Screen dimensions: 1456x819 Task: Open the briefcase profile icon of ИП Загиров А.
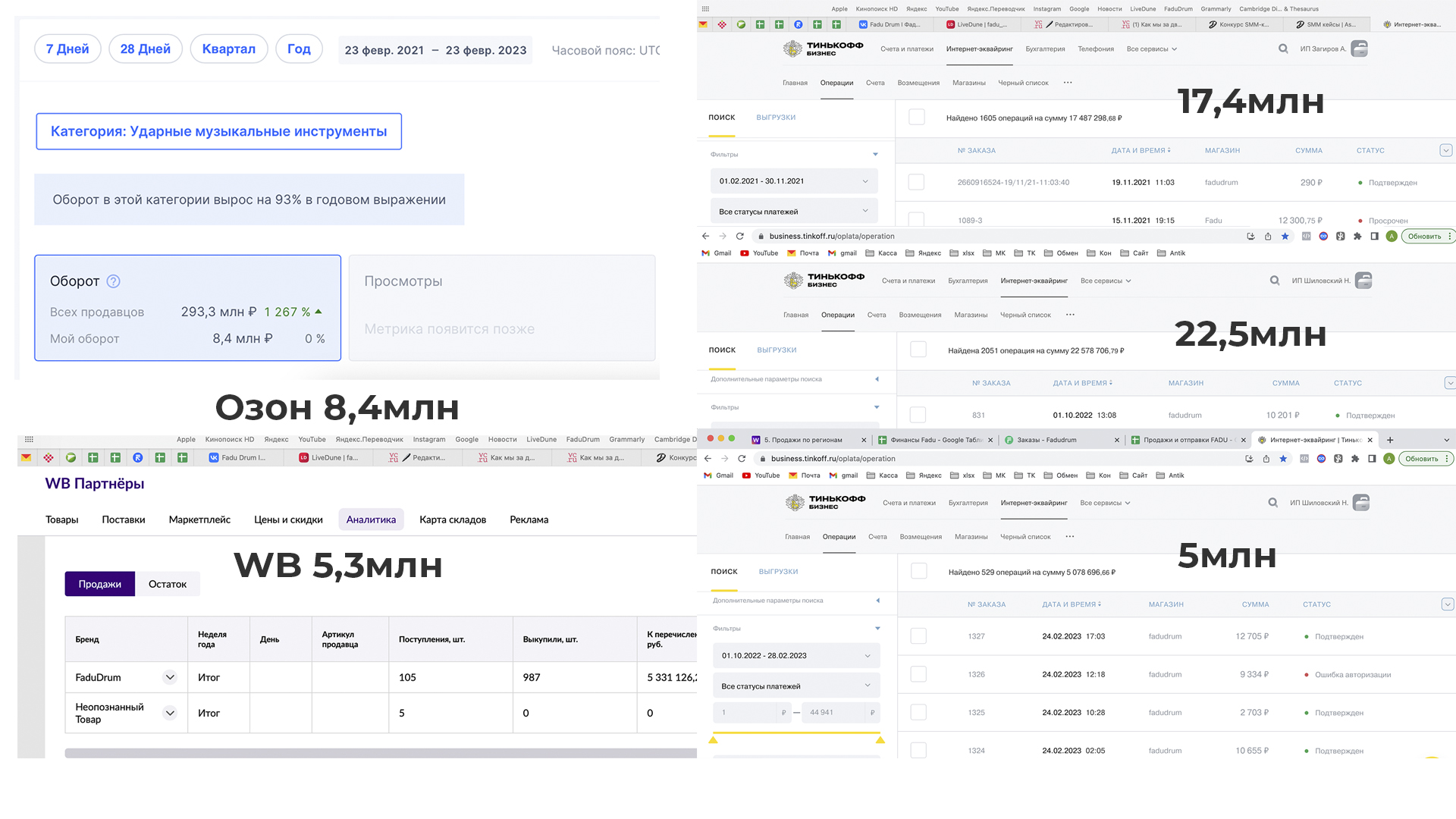1360,49
